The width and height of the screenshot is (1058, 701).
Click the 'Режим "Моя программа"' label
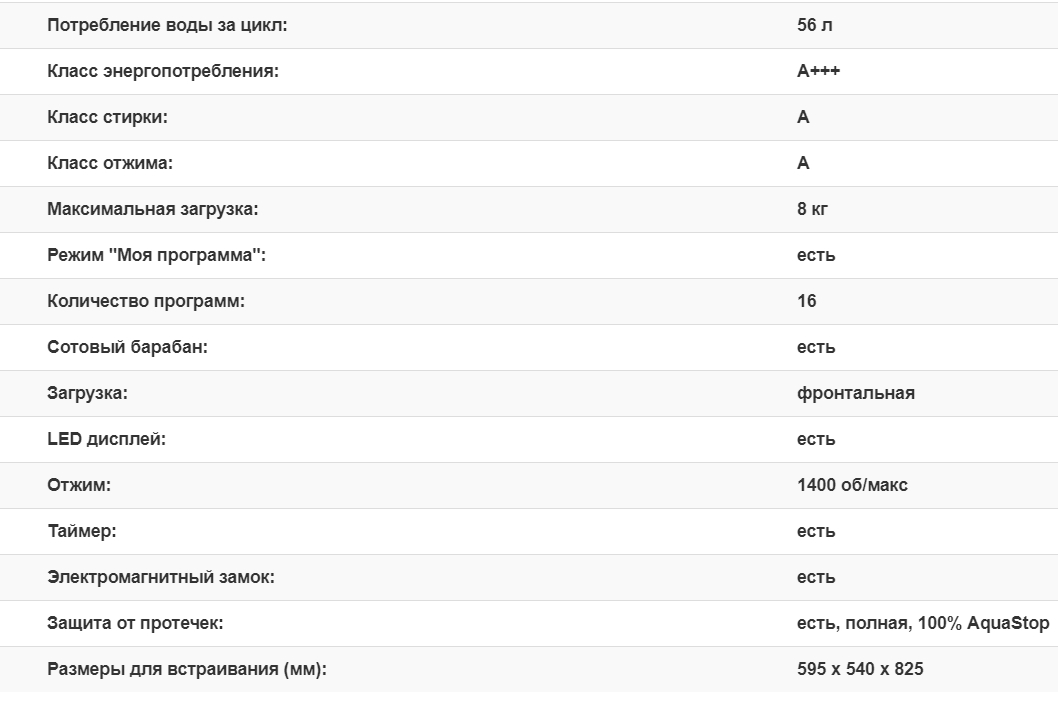pyautogui.click(x=156, y=255)
